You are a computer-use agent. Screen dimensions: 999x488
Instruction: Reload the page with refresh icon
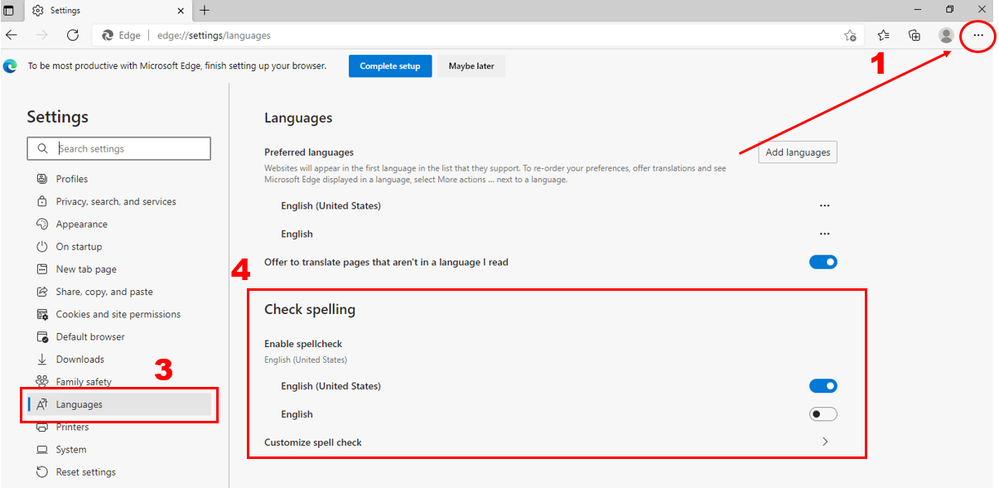73,36
